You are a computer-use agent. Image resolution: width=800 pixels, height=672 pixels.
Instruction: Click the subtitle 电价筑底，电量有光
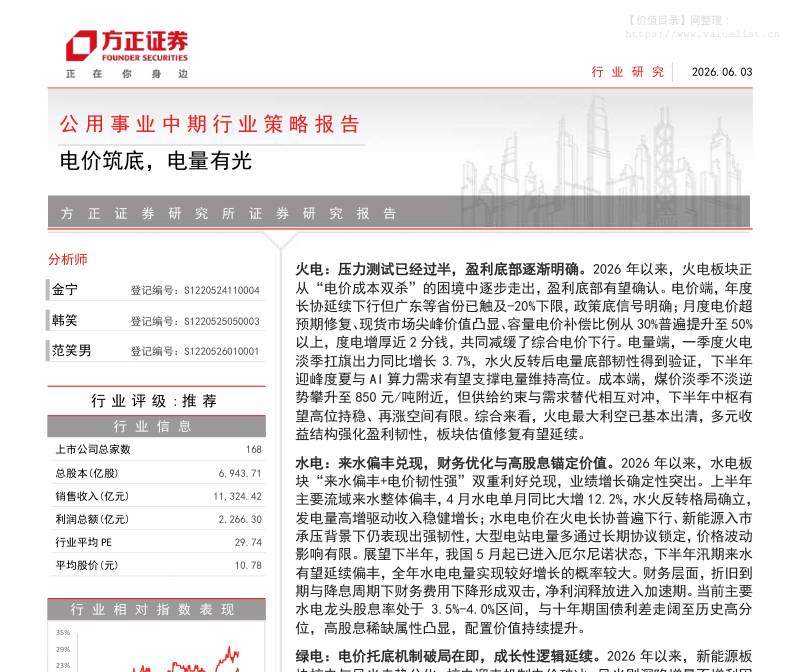[x=156, y=161]
